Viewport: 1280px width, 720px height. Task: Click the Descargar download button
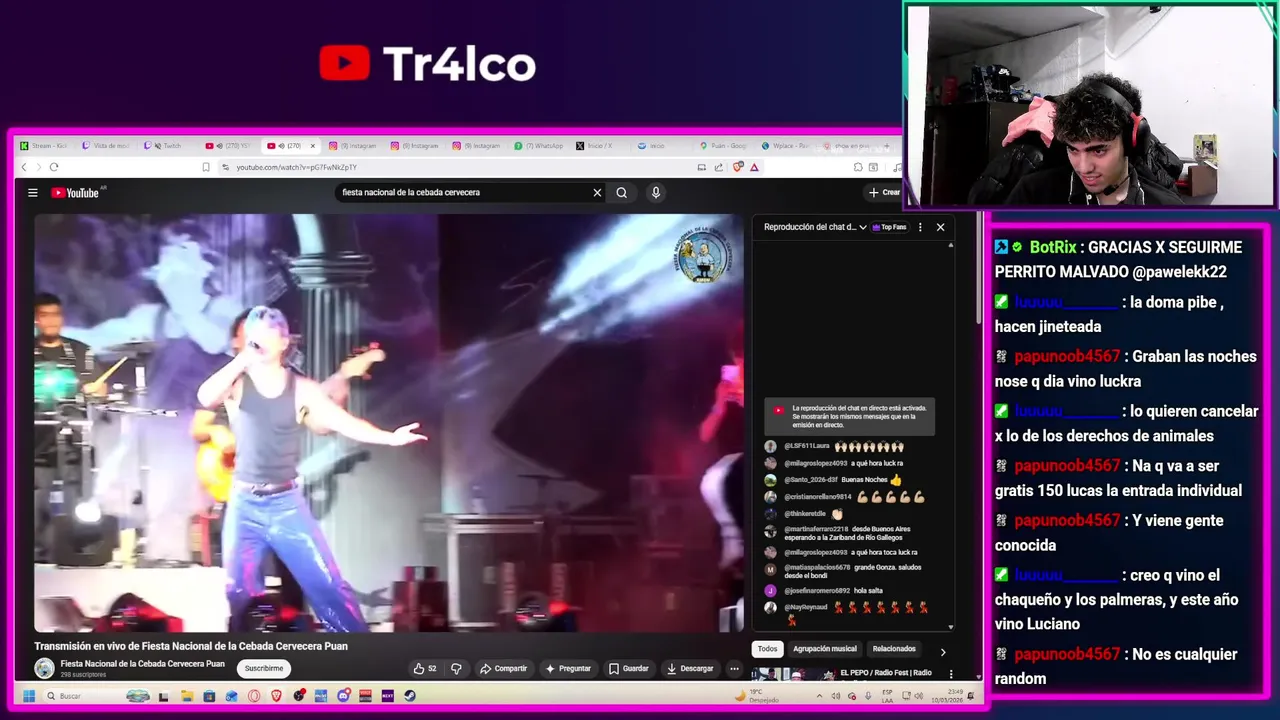click(690, 668)
